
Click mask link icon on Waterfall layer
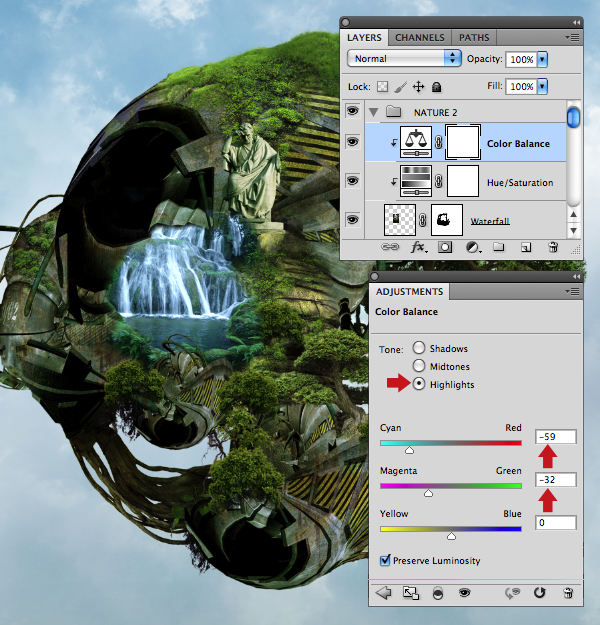pos(423,220)
